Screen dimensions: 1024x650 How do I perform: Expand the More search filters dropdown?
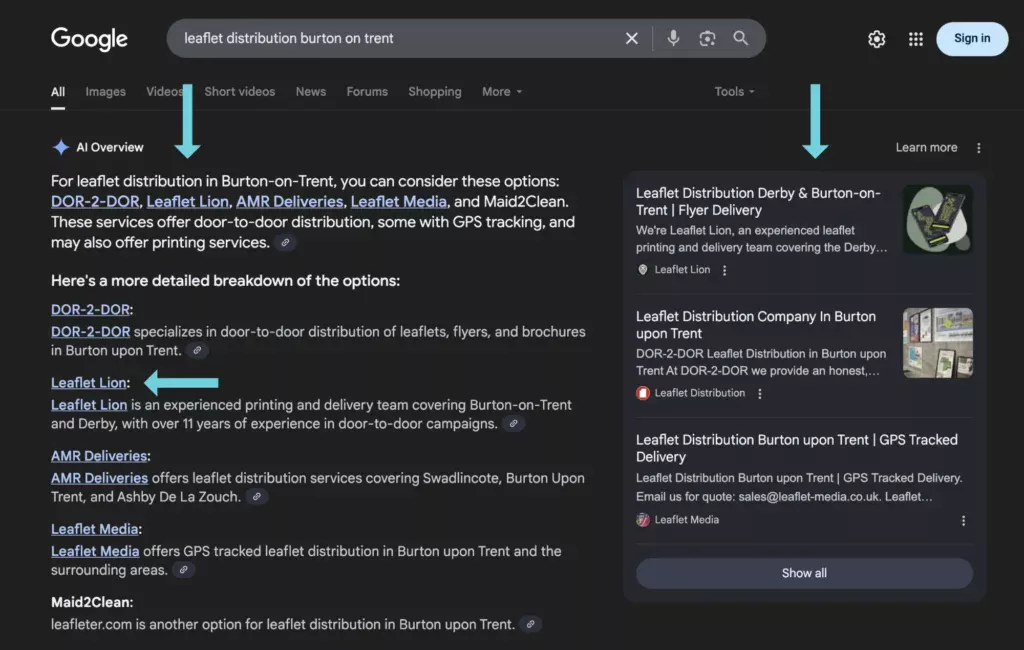[x=502, y=91]
